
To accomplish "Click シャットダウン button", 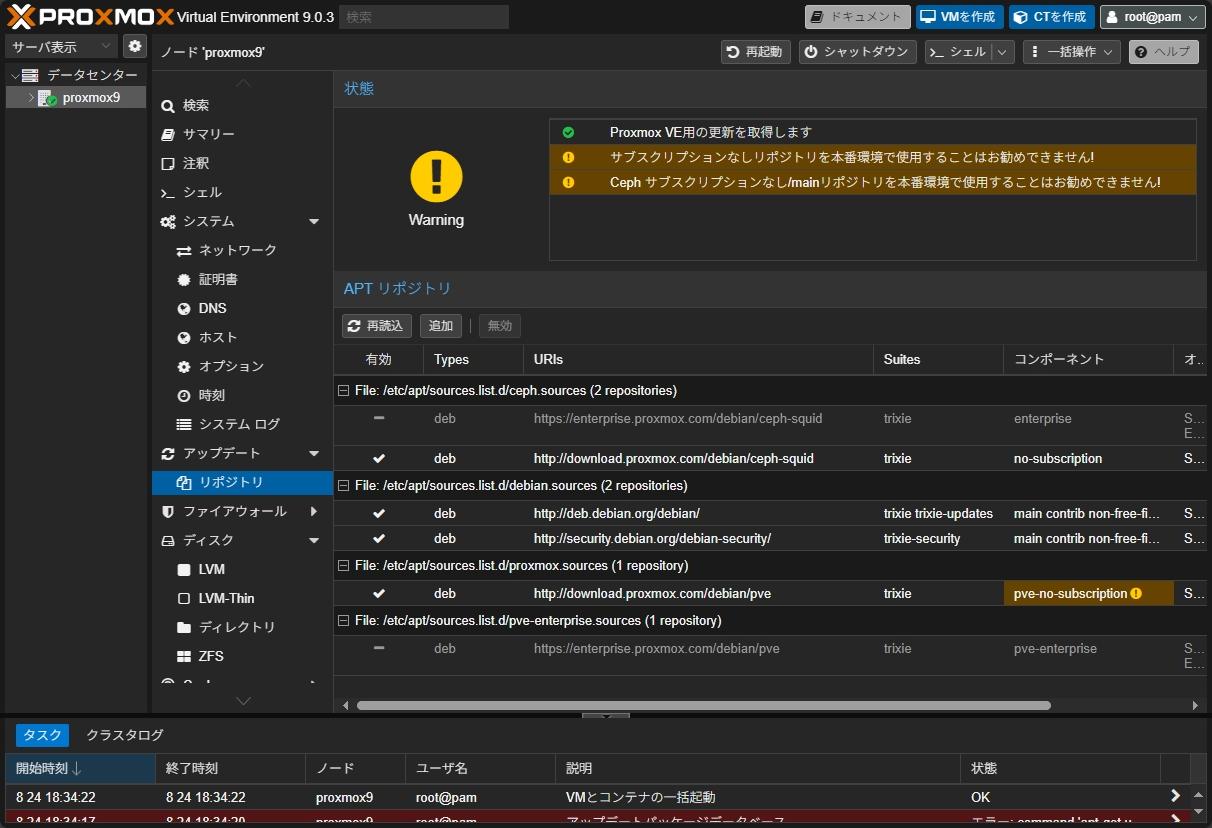I will pyautogui.click(x=858, y=52).
